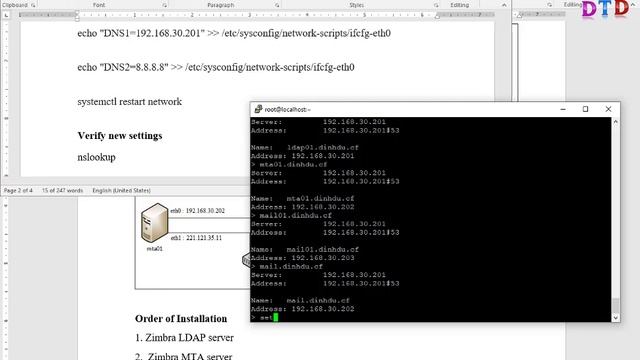Click the terminal scrollbar up arrow
This screenshot has width=640, height=360.
click(x=616, y=122)
